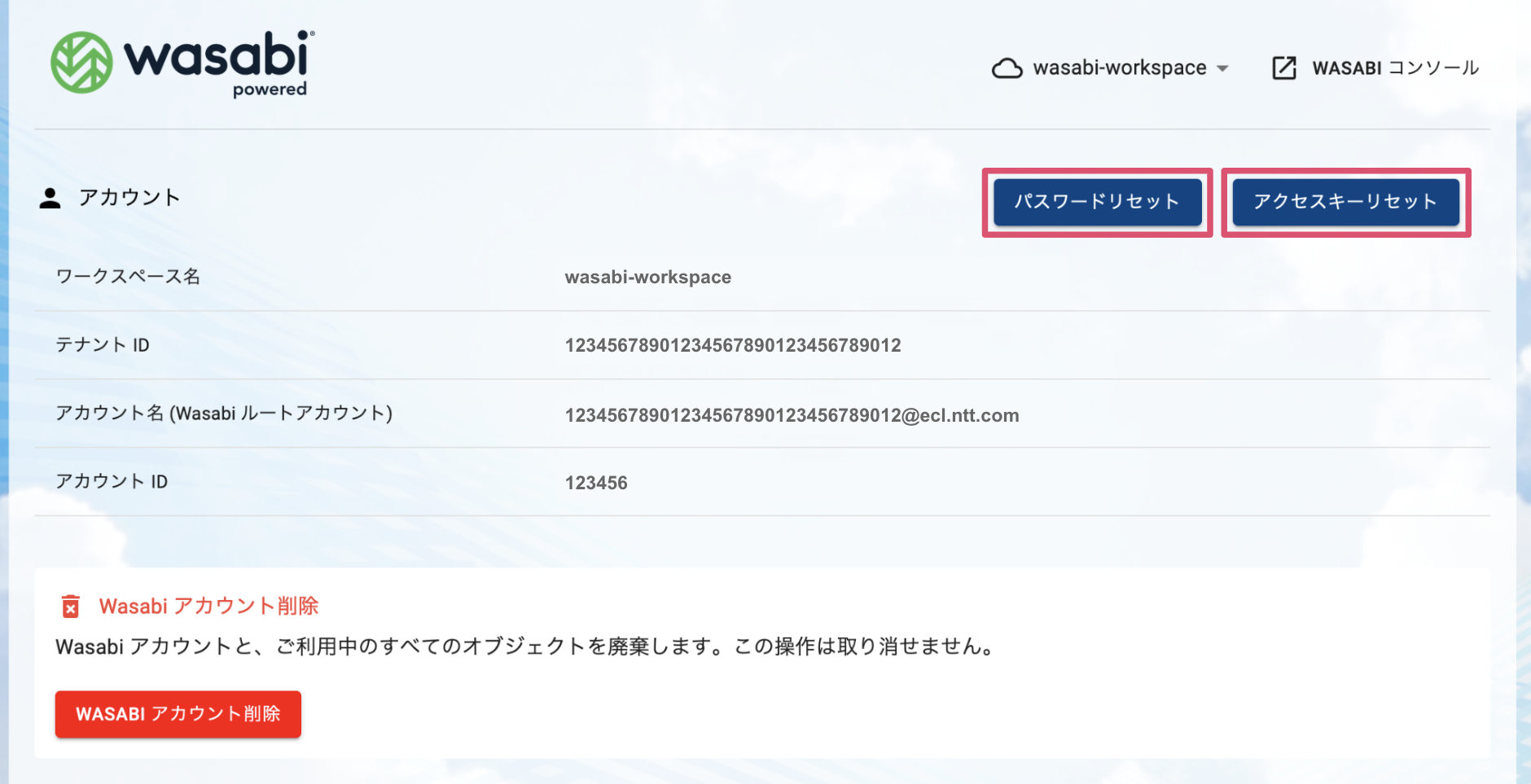
Task: Click the external link icon for WASABI コンソール
Action: (x=1284, y=68)
